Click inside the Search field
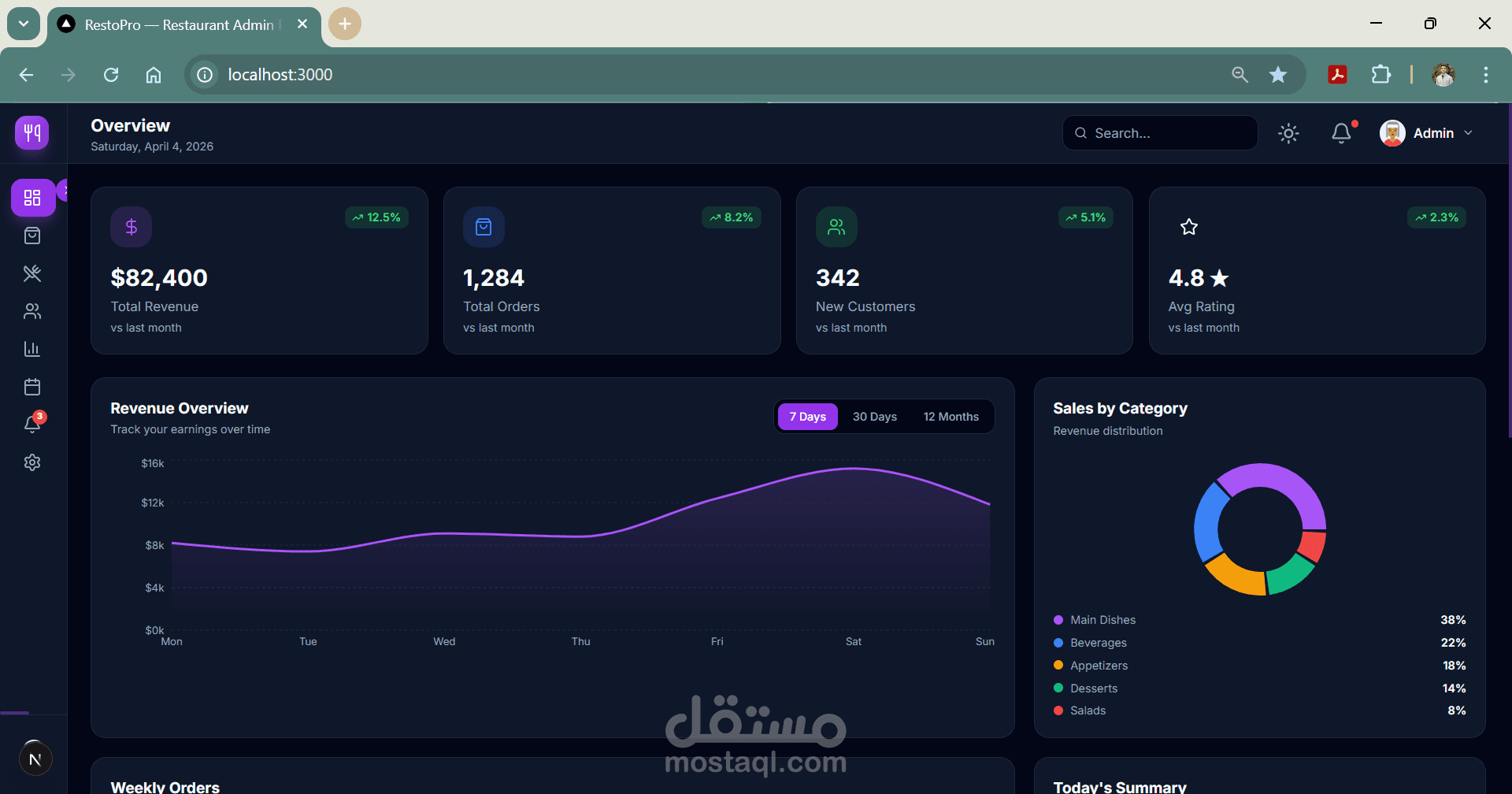Image resolution: width=1512 pixels, height=794 pixels. [1160, 133]
